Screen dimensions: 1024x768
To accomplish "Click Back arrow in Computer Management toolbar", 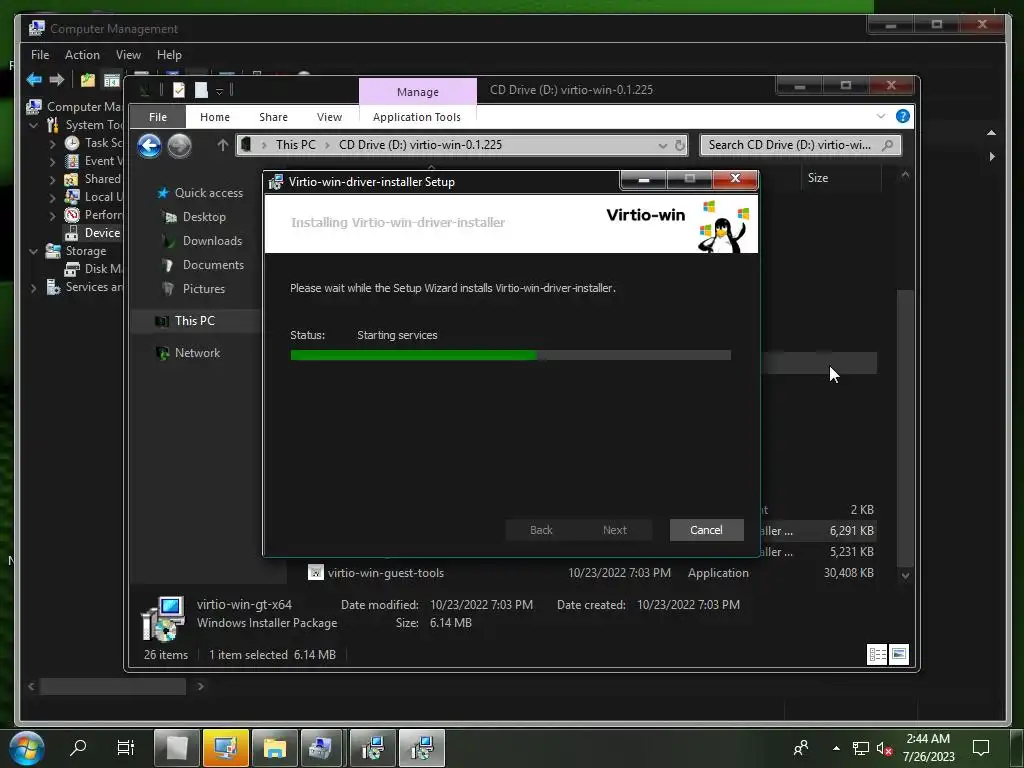I will coord(34,80).
